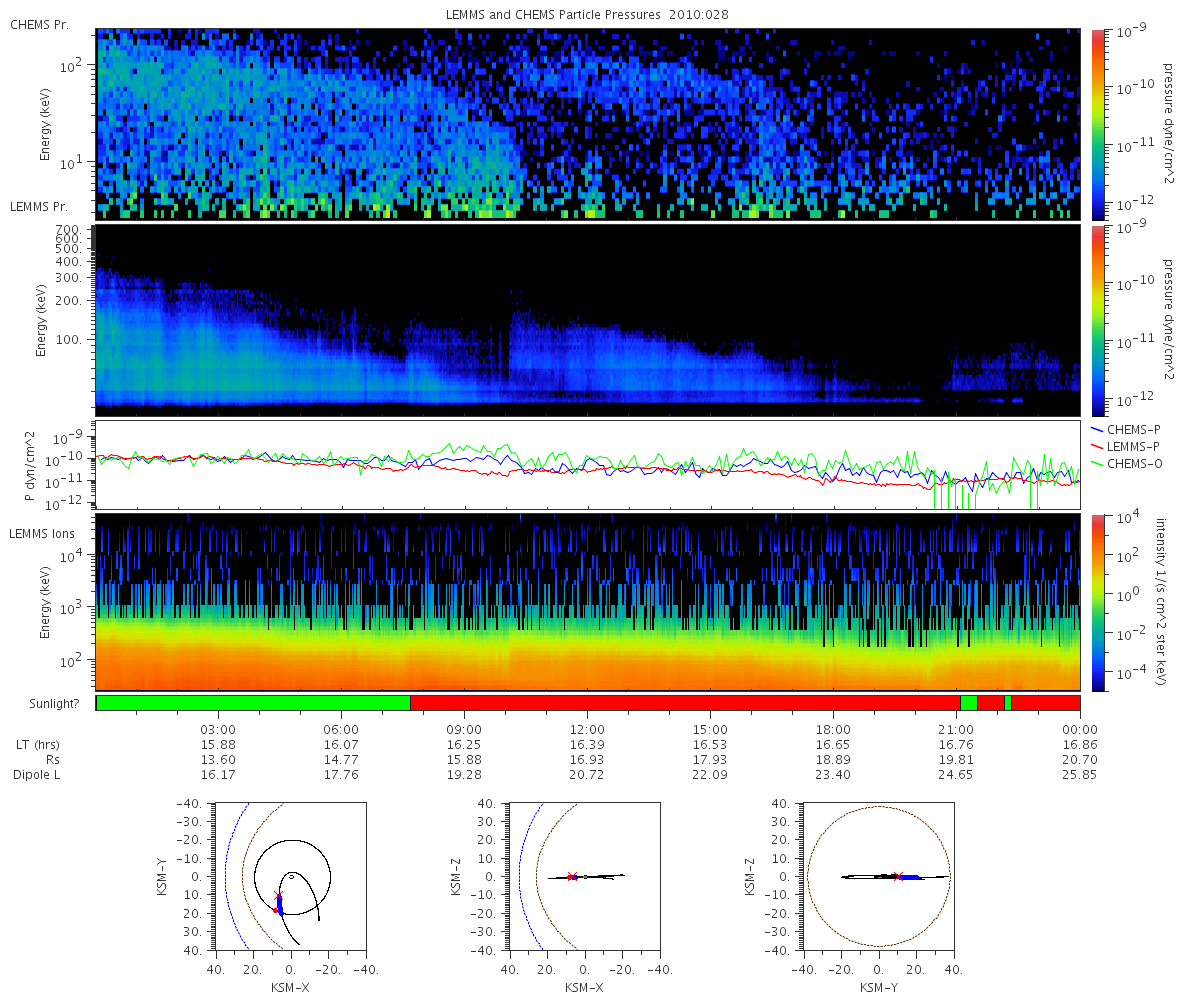Click the red X marker in KSM-X/KSM-Z plot
The width and height of the screenshot is (1200, 1000).
[571, 876]
